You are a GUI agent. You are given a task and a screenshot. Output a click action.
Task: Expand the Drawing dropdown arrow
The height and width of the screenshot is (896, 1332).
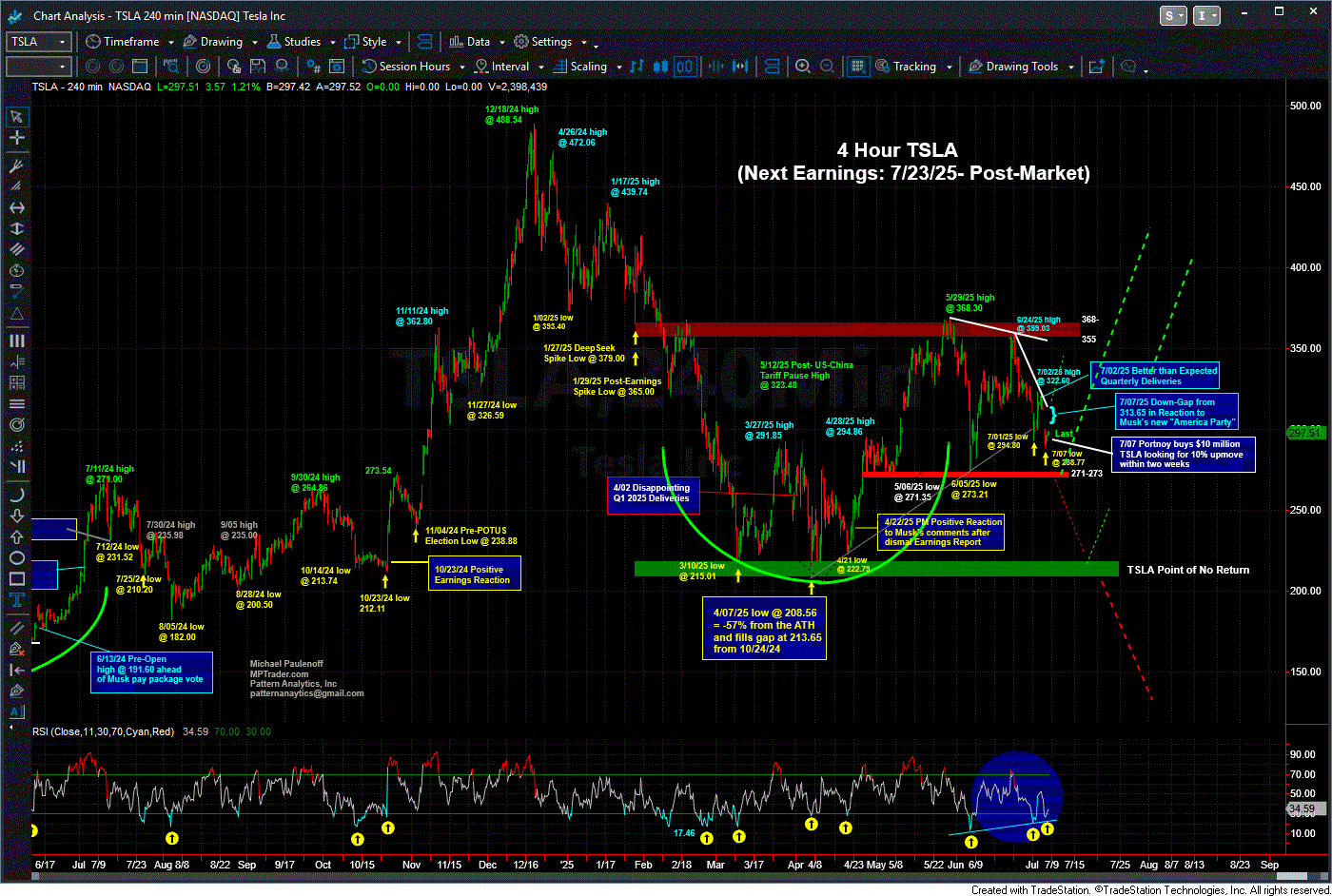click(254, 43)
